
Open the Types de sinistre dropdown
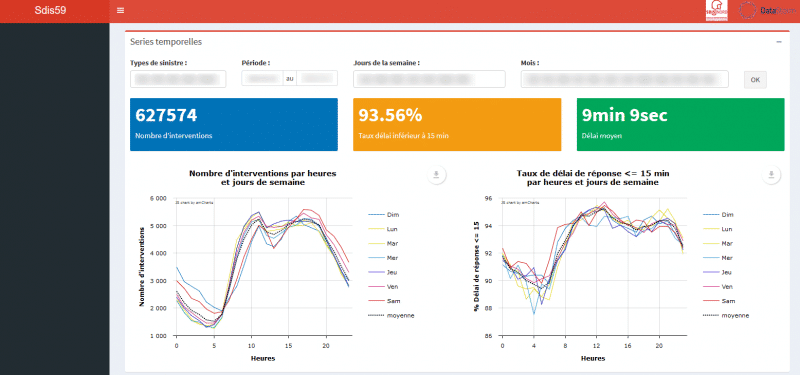(x=178, y=79)
